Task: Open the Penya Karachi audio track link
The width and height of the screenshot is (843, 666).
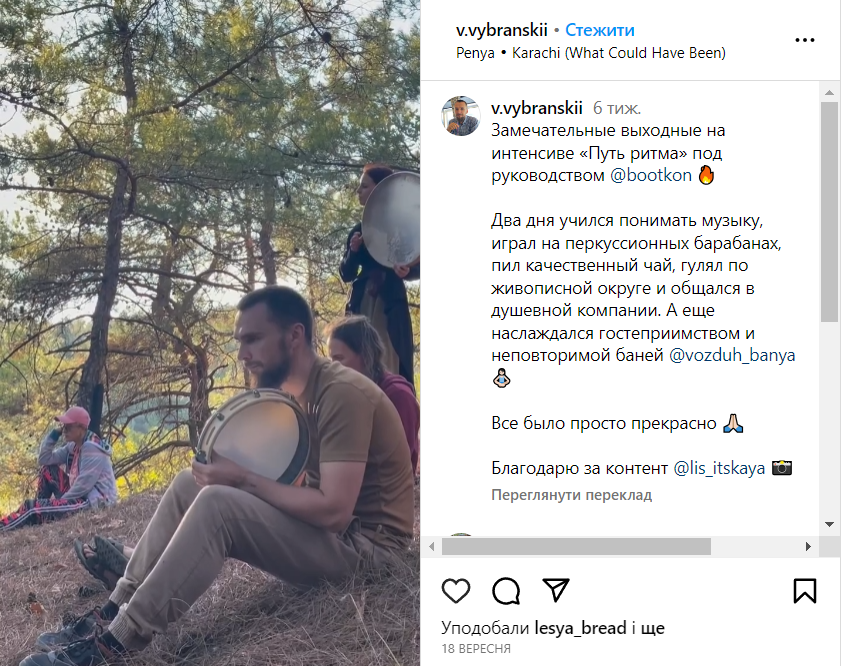Action: (x=591, y=53)
